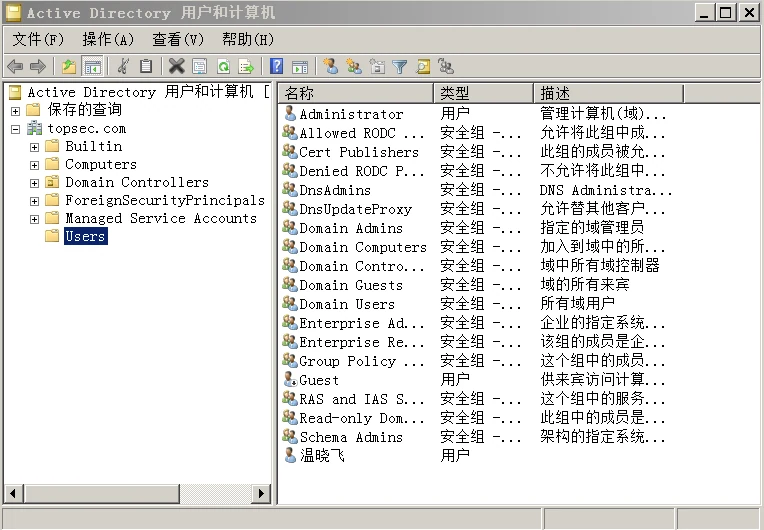Create new user with toolbar icon

tap(331, 66)
